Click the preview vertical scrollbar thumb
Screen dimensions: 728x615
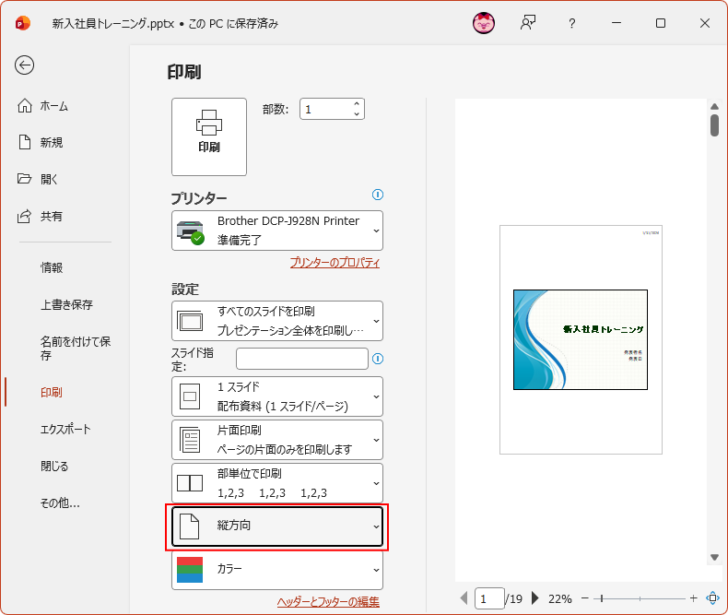click(715, 125)
